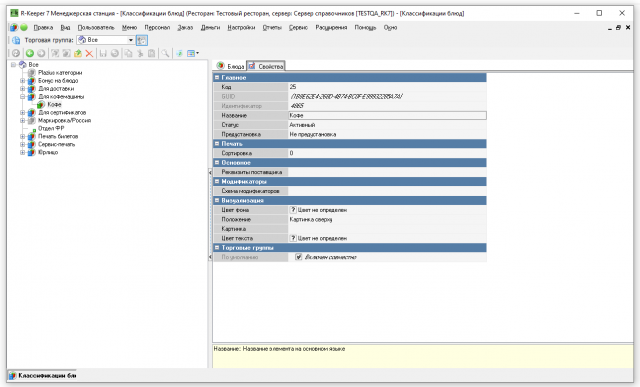Viewport: 640px width, 387px height.
Task: Open the Помощь menu
Action: tap(365, 27)
